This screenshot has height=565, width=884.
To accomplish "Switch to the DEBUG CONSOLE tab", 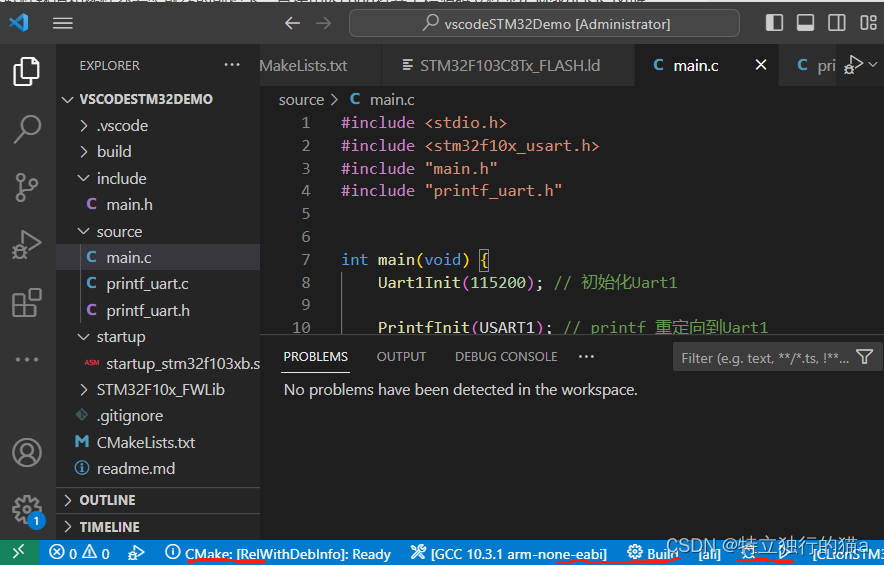I will coord(506,357).
